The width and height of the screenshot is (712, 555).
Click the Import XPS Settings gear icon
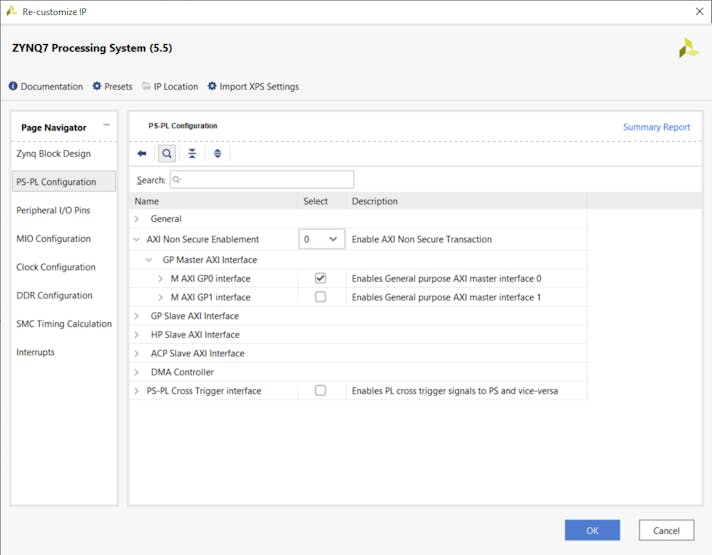[x=212, y=87]
